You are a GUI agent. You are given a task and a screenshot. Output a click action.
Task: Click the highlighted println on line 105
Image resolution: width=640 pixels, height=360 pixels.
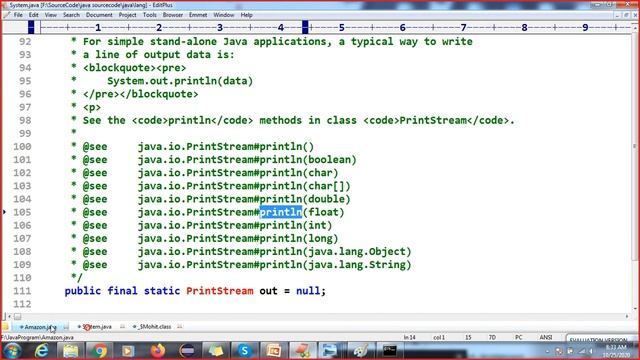click(x=281, y=212)
